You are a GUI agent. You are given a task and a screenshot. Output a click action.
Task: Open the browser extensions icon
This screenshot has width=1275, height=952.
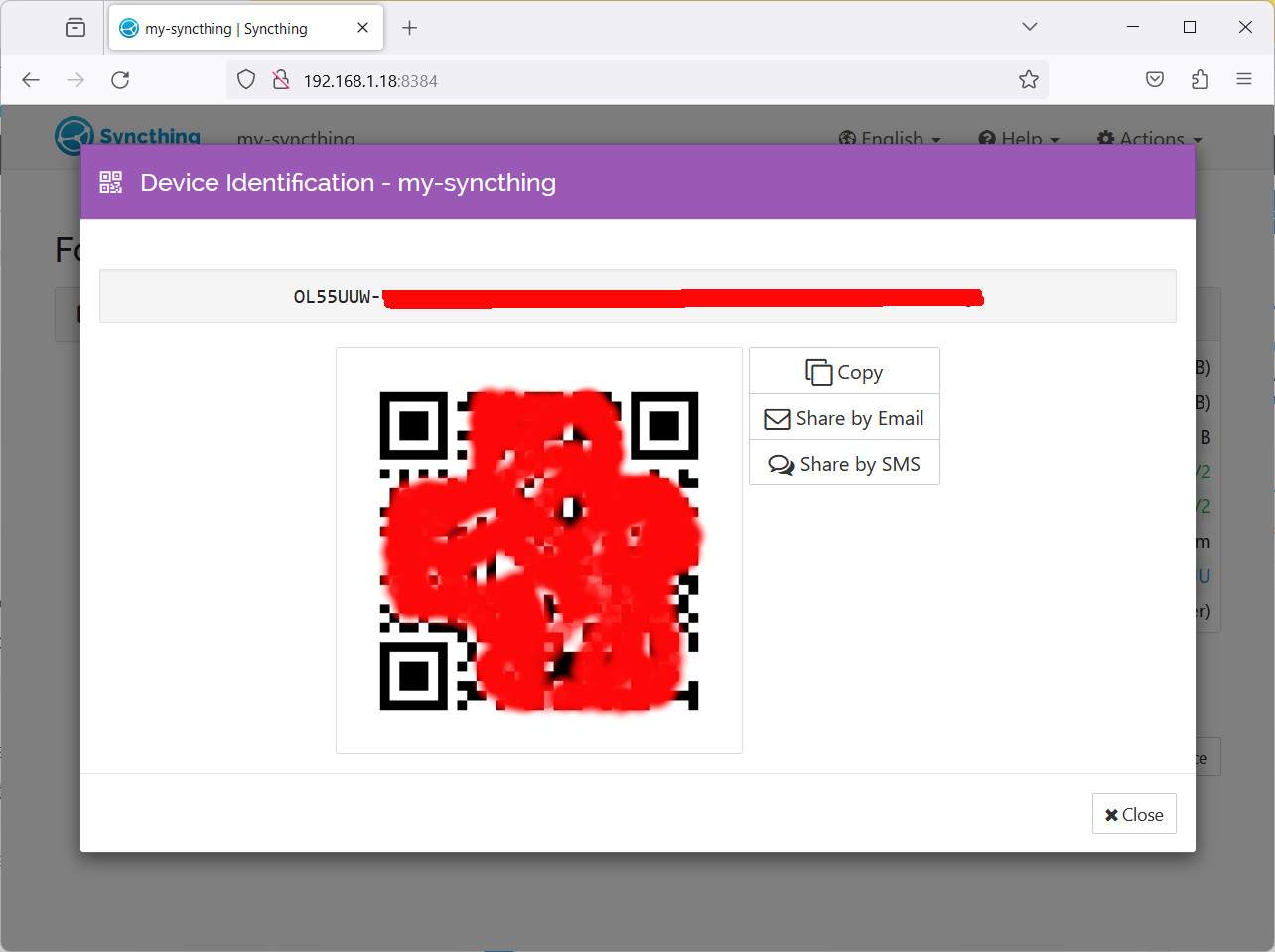(x=1200, y=80)
